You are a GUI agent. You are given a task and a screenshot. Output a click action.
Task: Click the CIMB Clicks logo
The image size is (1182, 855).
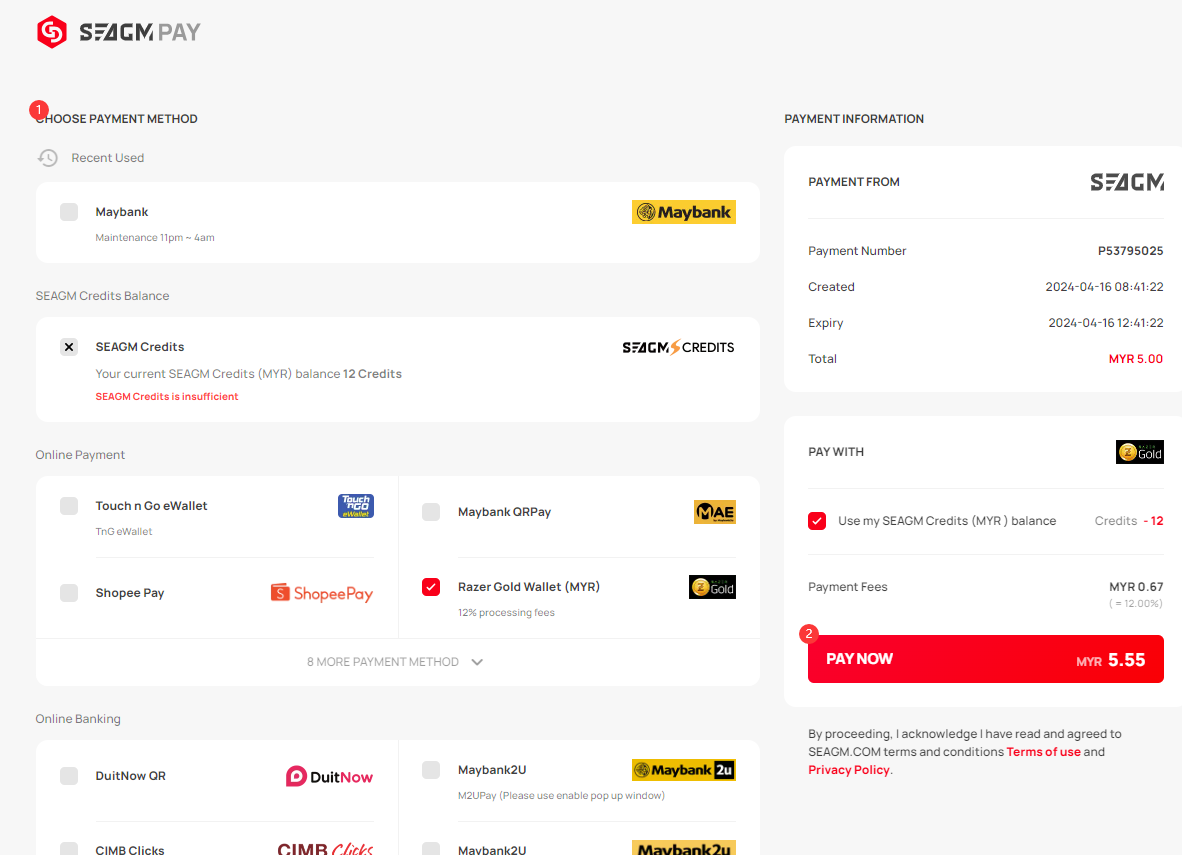(x=325, y=848)
